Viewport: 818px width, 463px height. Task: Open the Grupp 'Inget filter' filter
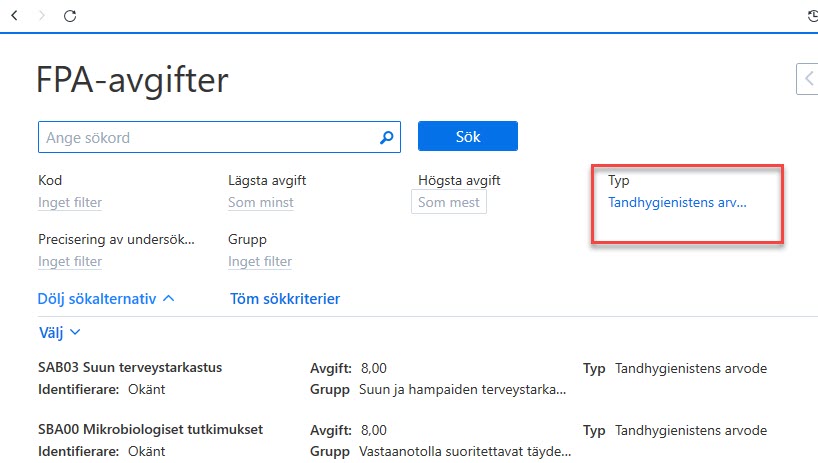260,261
